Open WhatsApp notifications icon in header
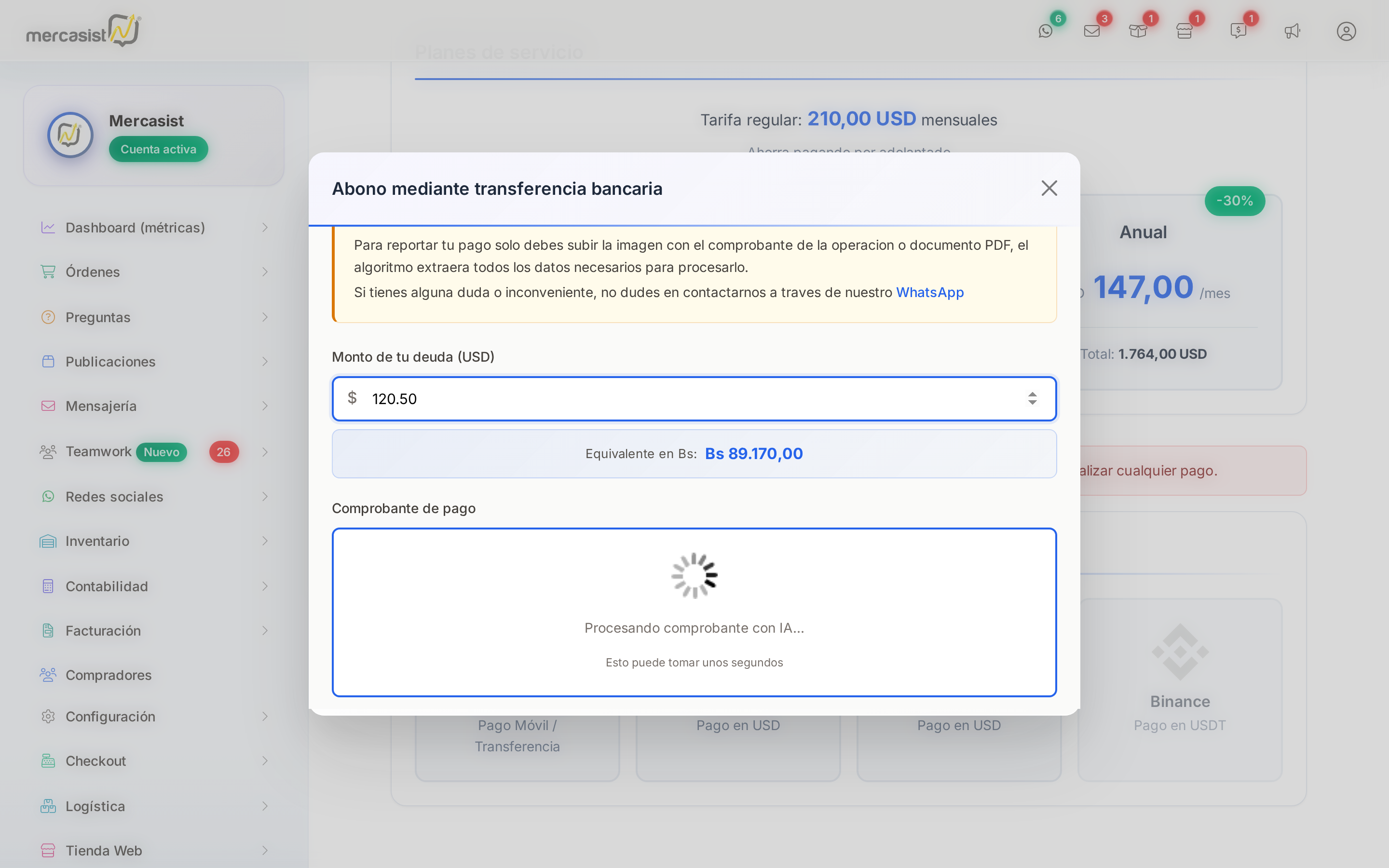Screen dimensions: 1389x868 point(1045,31)
